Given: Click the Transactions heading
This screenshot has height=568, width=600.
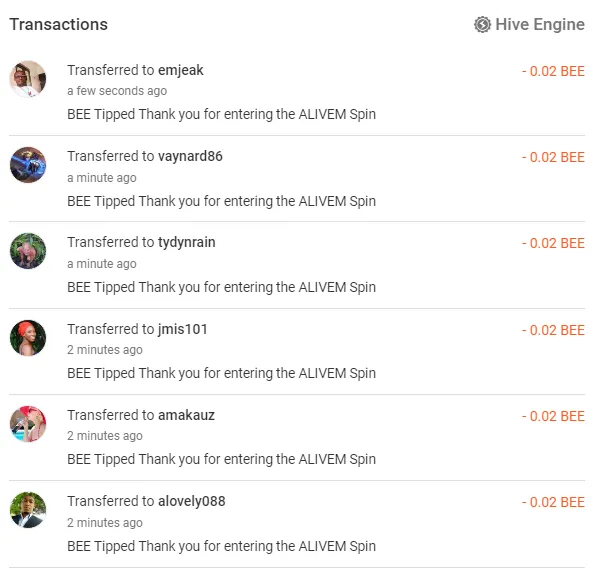Looking at the screenshot, I should click(59, 24).
